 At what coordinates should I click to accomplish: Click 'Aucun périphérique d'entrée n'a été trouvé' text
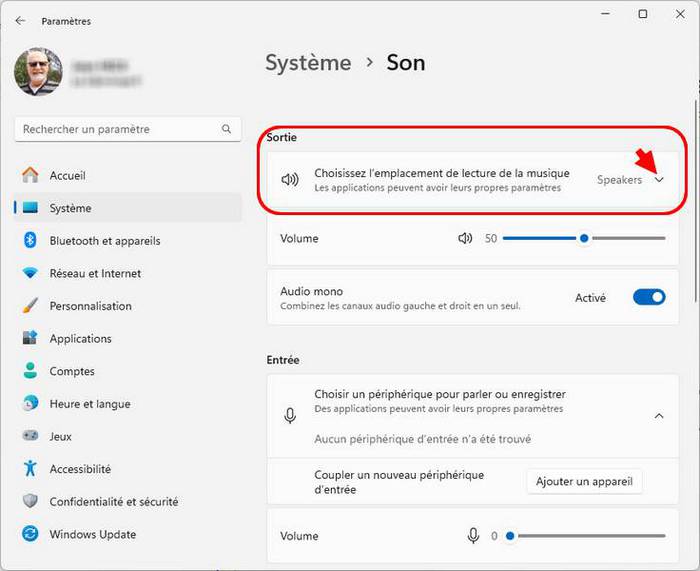[x=422, y=439]
